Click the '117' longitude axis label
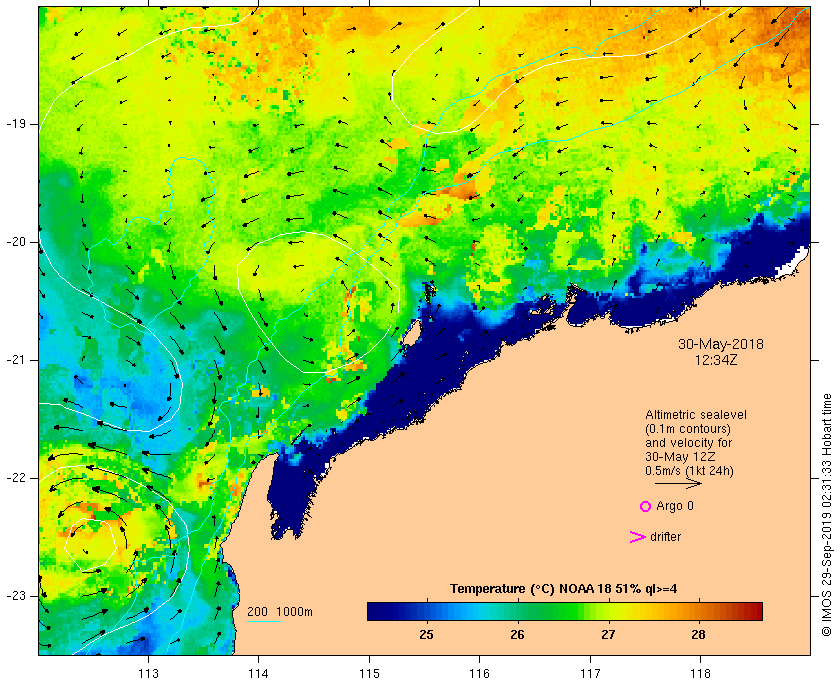The image size is (840, 680). coord(590,673)
